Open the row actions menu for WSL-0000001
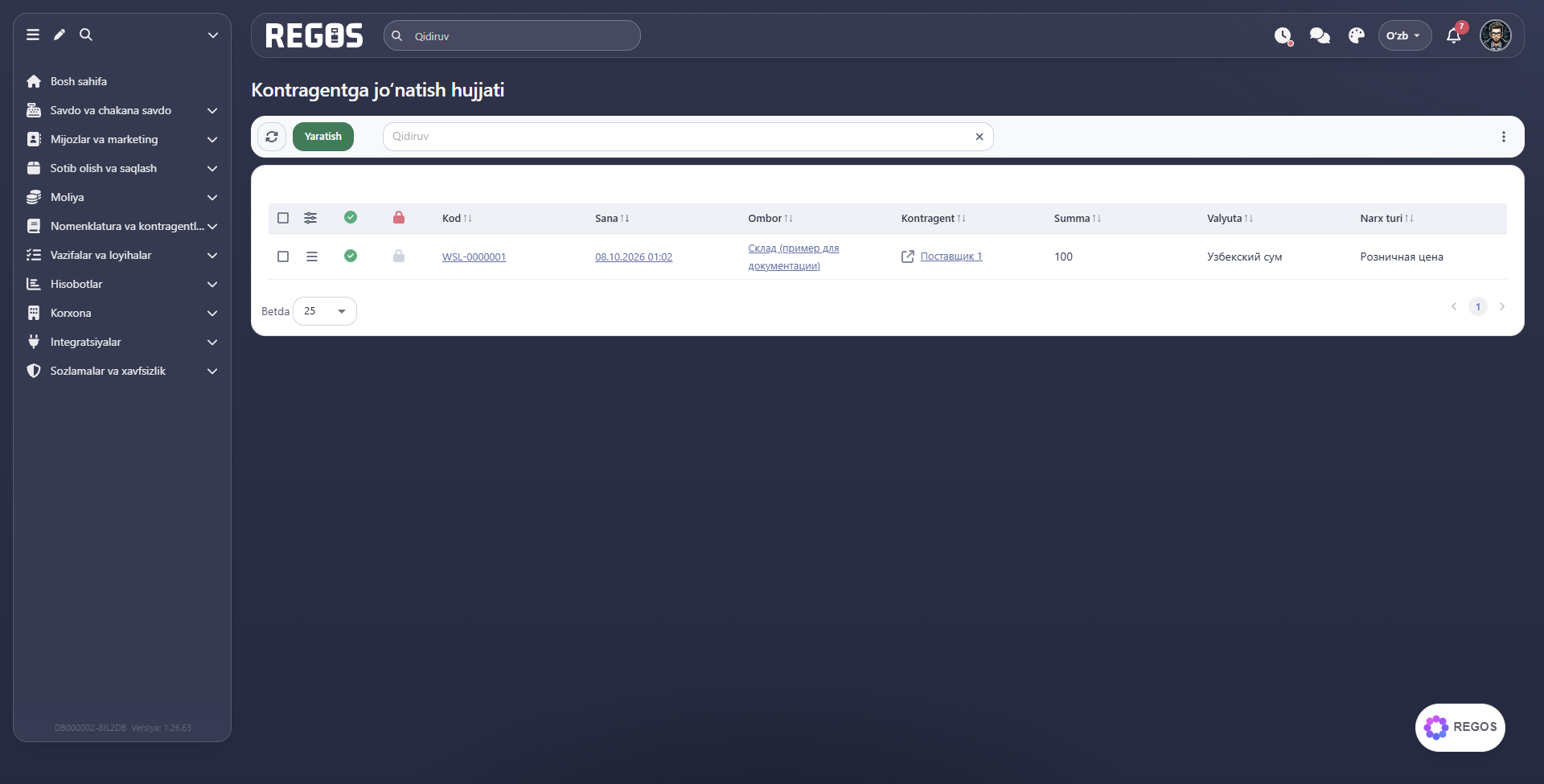The height and width of the screenshot is (784, 1544). click(312, 257)
